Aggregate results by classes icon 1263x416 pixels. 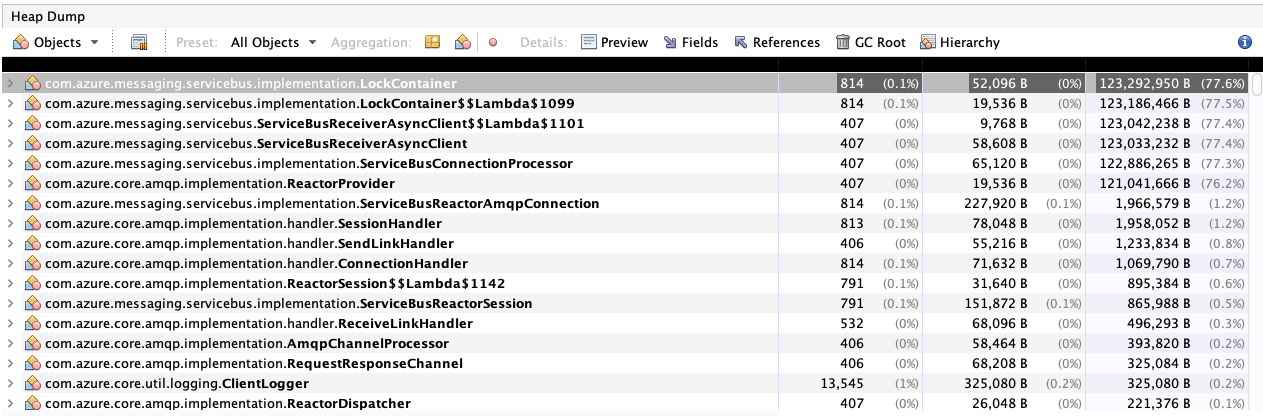coord(462,42)
